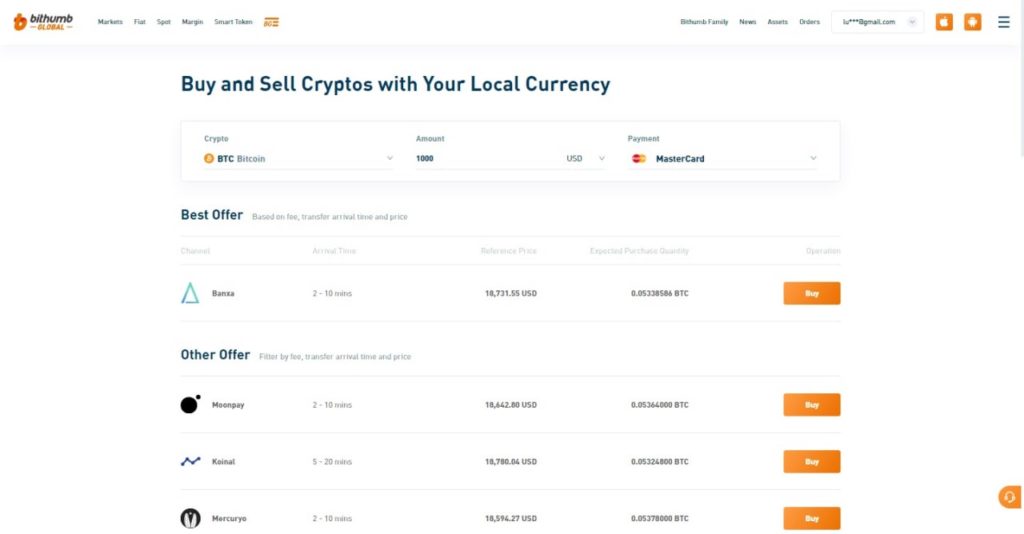Open the hamburger menu icon
The height and width of the screenshot is (534, 1024).
pyautogui.click(x=1003, y=22)
